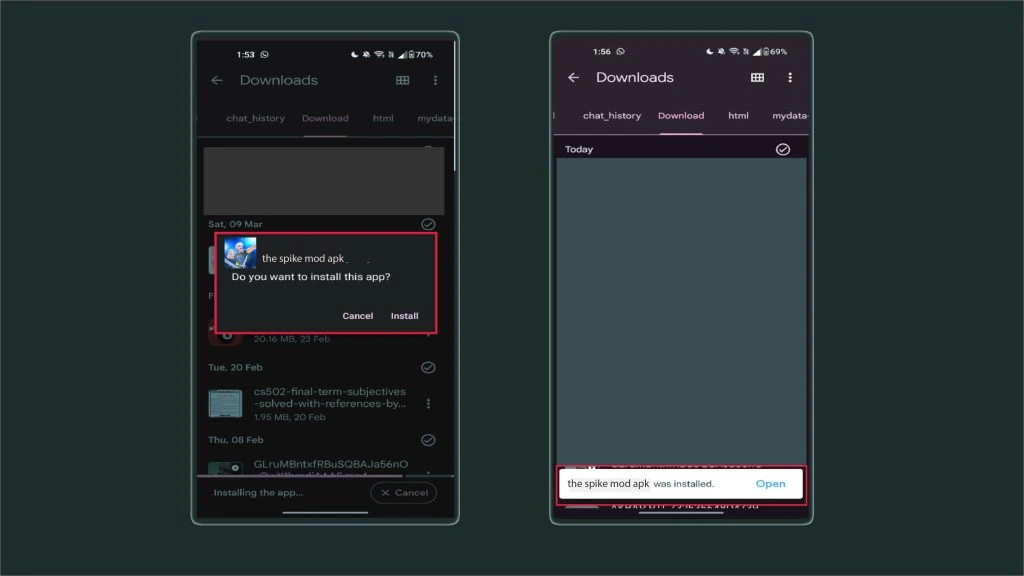Open options for cs502-final-term-subjectives file
Image resolution: width=1024 pixels, height=576 pixels.
coord(428,403)
